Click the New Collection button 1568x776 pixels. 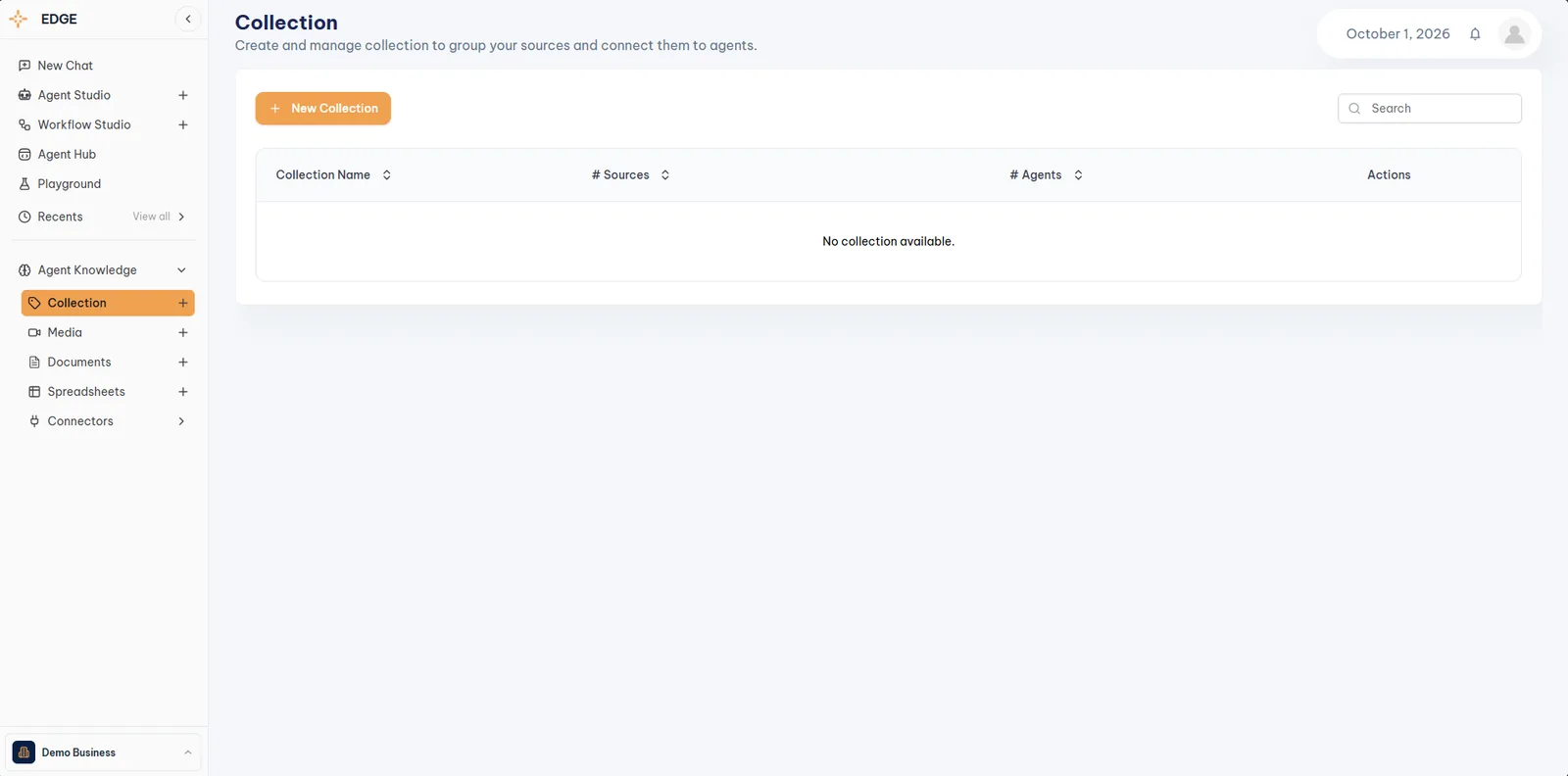tap(323, 109)
